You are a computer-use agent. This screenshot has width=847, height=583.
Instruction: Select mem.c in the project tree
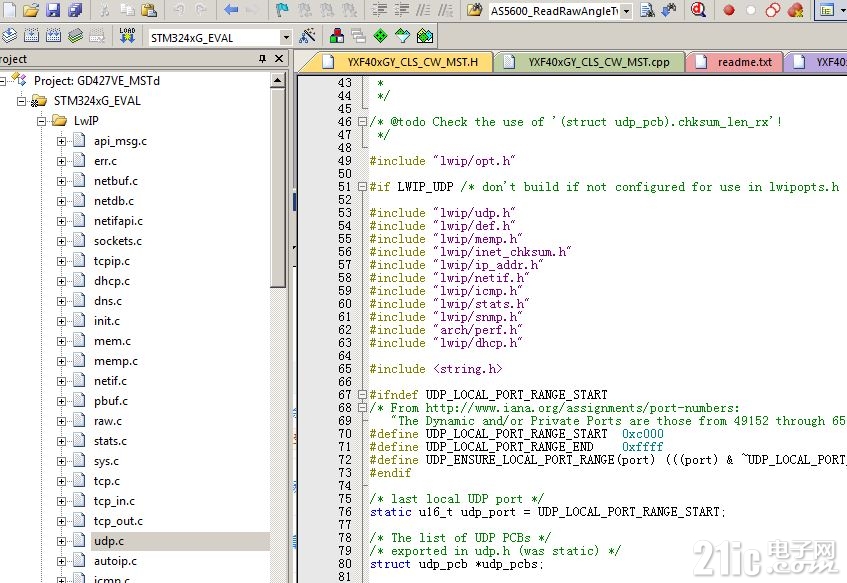pos(112,341)
